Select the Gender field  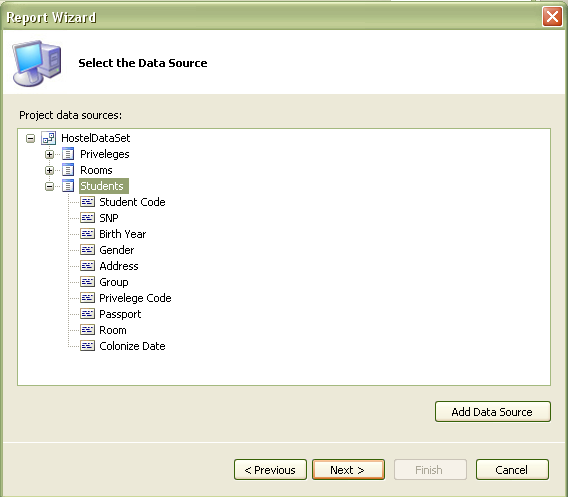click(x=117, y=250)
